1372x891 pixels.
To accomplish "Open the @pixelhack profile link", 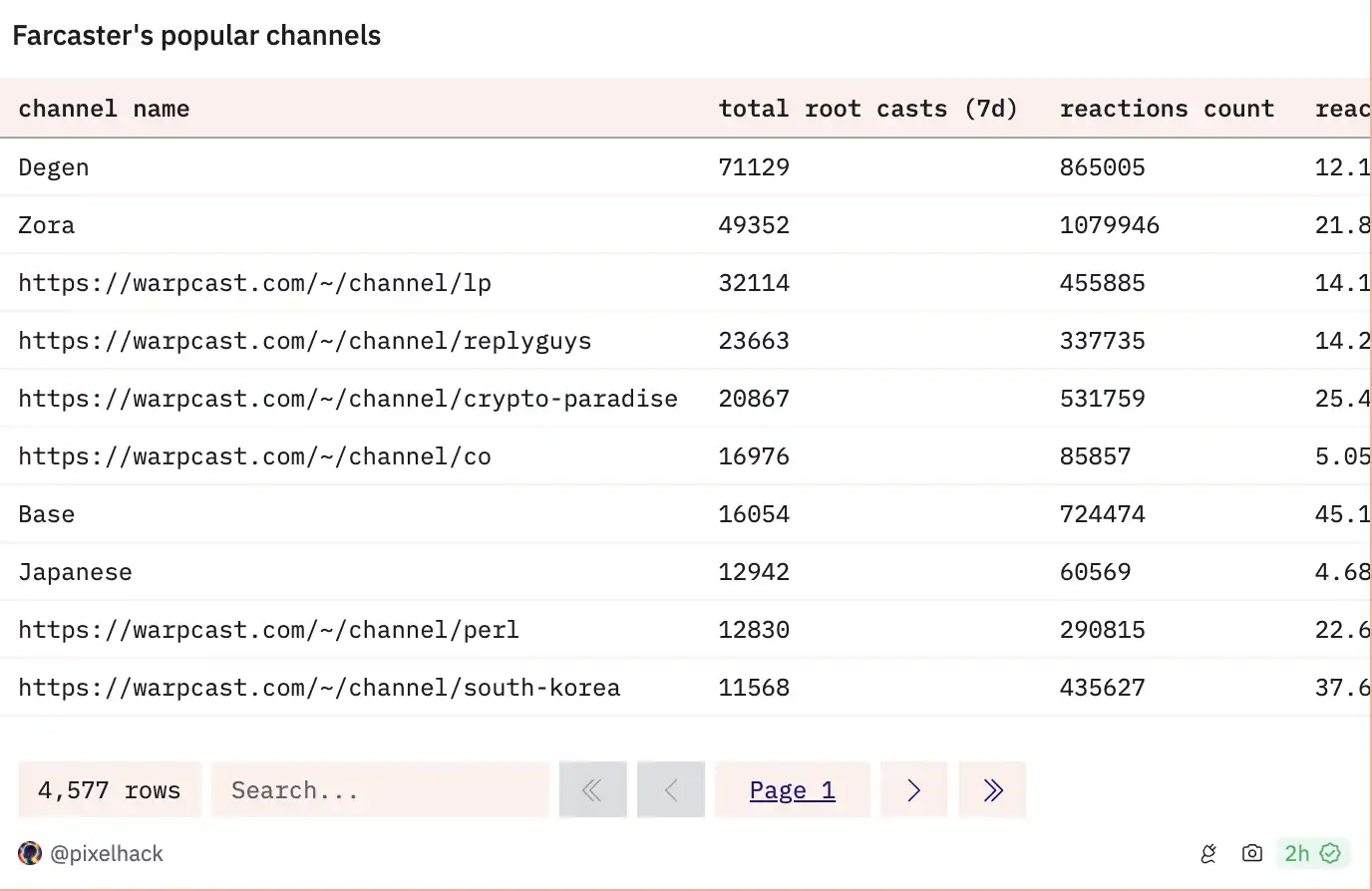I will pos(107,853).
